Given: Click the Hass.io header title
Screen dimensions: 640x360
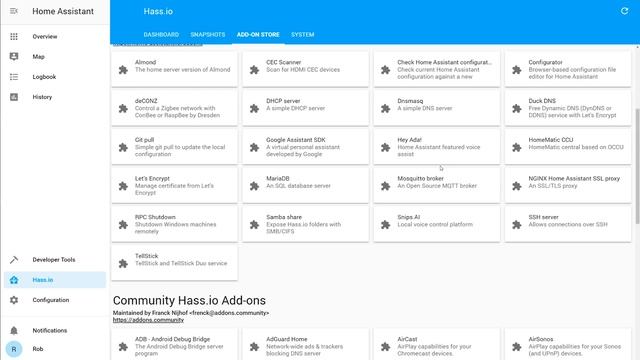Looking at the screenshot, I should click(x=158, y=11).
